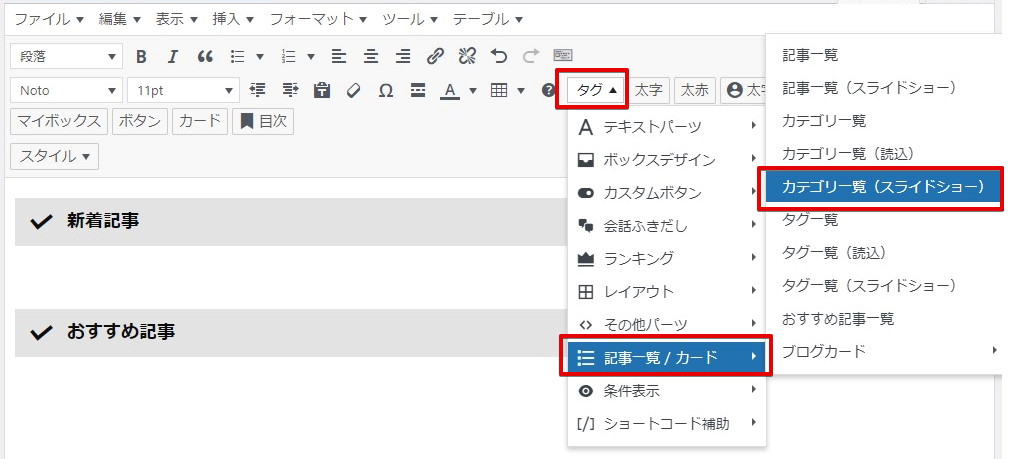The width and height of the screenshot is (1009, 459).
Task: Click the 目次 table of contents button
Action: (263, 122)
